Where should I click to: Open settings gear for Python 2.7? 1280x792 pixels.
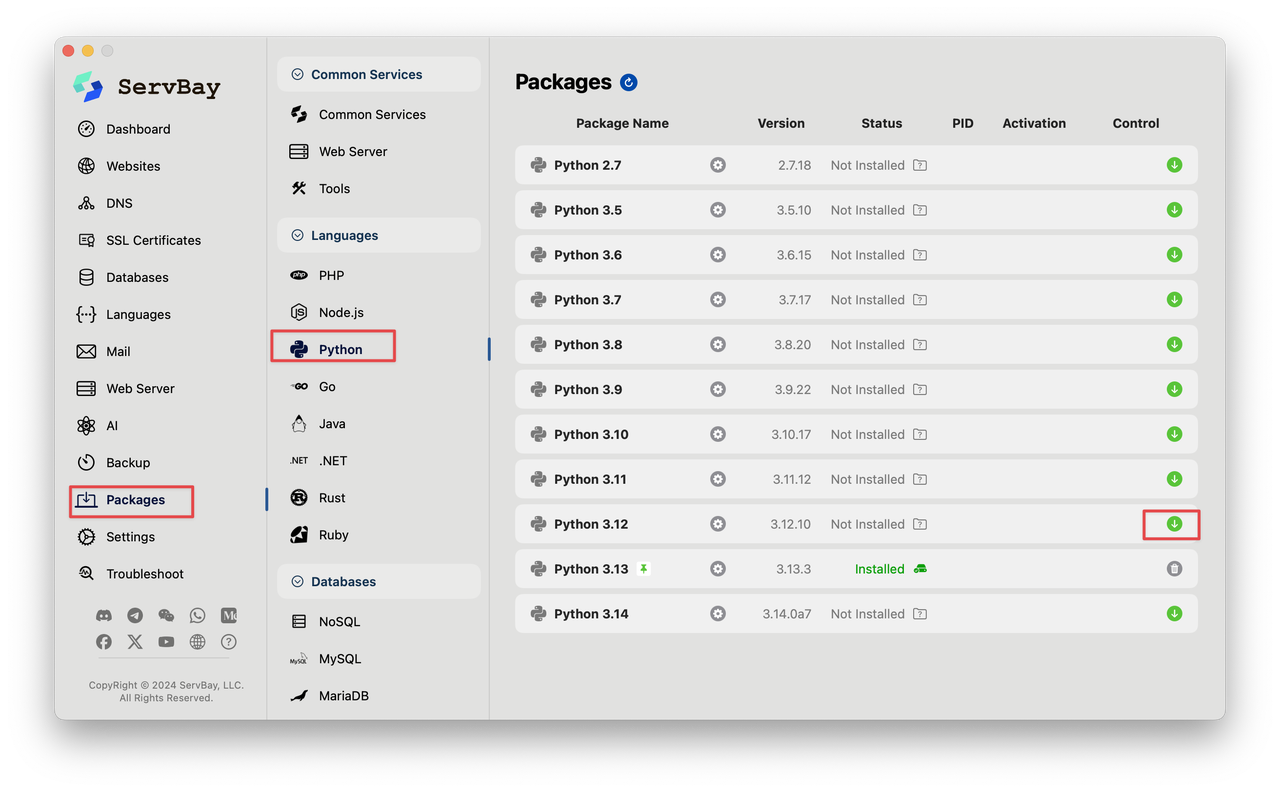718,165
